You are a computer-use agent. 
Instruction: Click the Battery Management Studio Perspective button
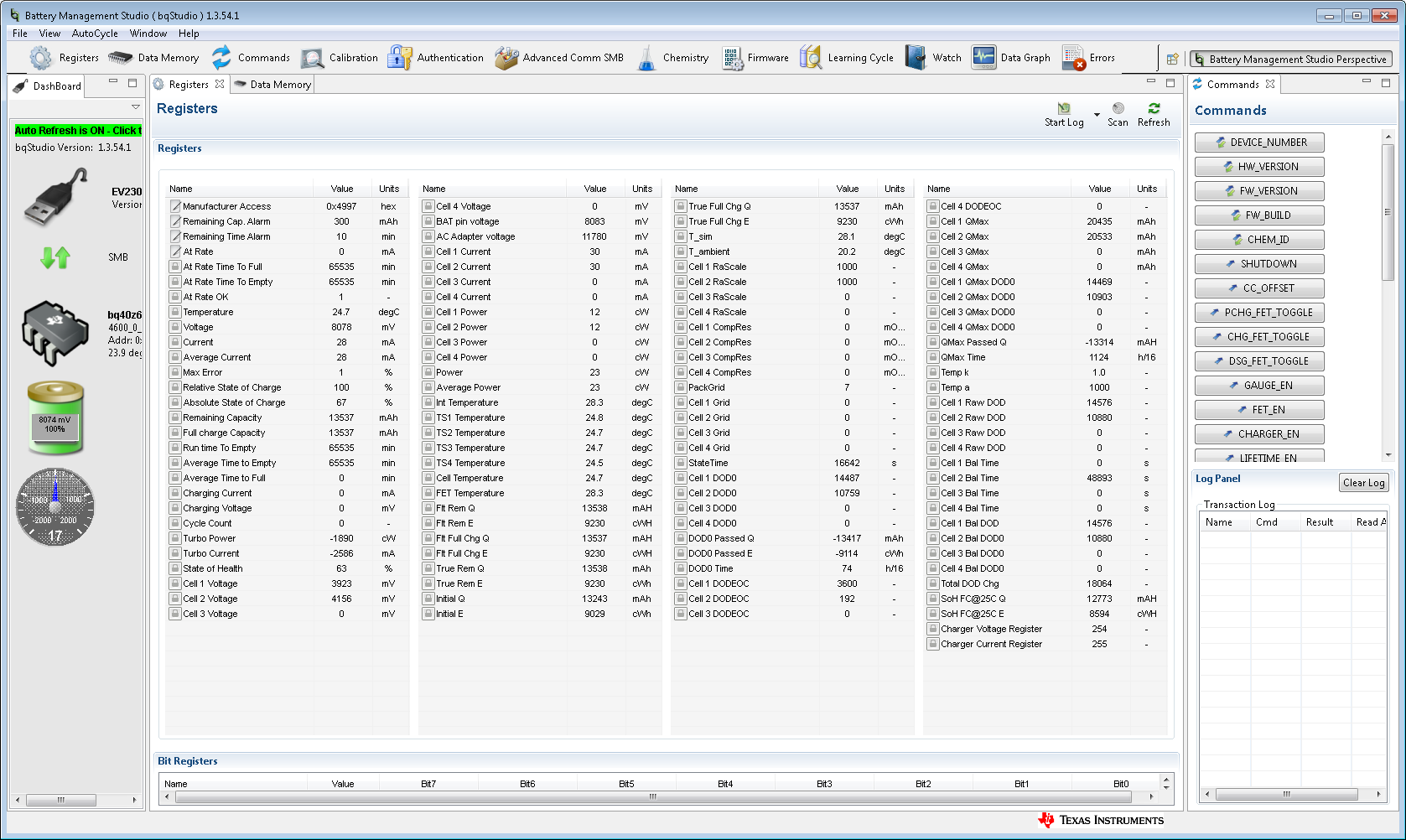[1290, 59]
